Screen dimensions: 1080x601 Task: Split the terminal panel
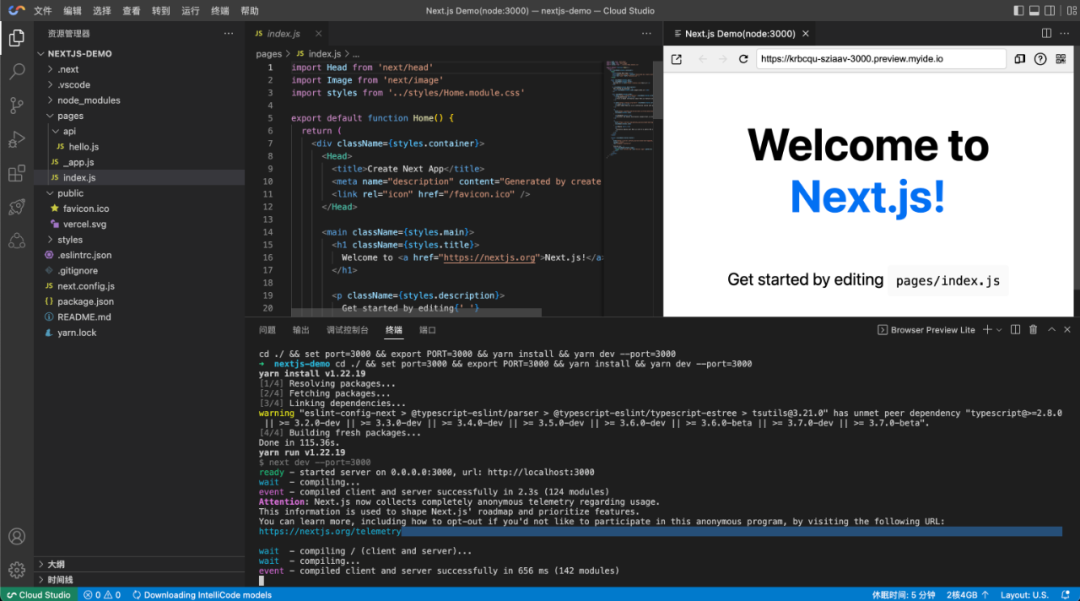pyautogui.click(x=1015, y=330)
